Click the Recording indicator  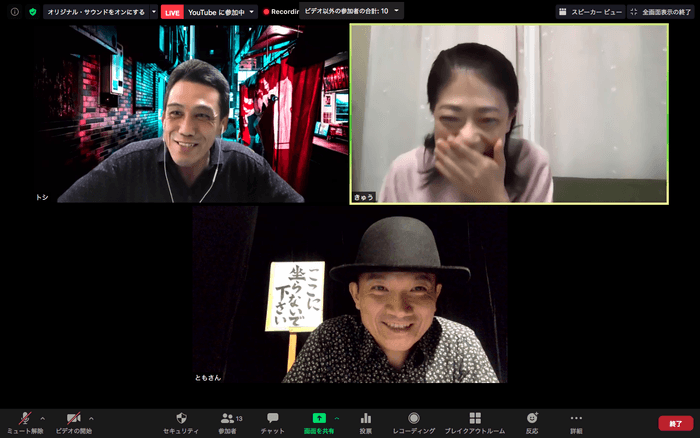(x=281, y=12)
